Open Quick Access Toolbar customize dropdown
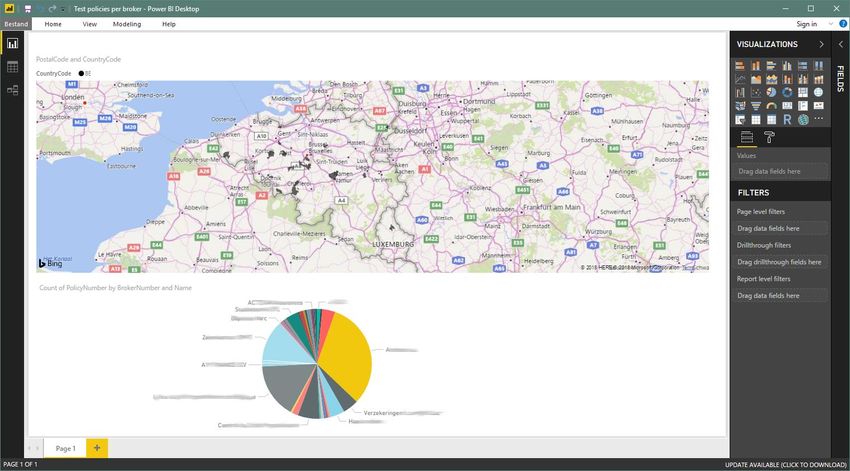Viewport: 850px width, 471px height. [x=63, y=9]
